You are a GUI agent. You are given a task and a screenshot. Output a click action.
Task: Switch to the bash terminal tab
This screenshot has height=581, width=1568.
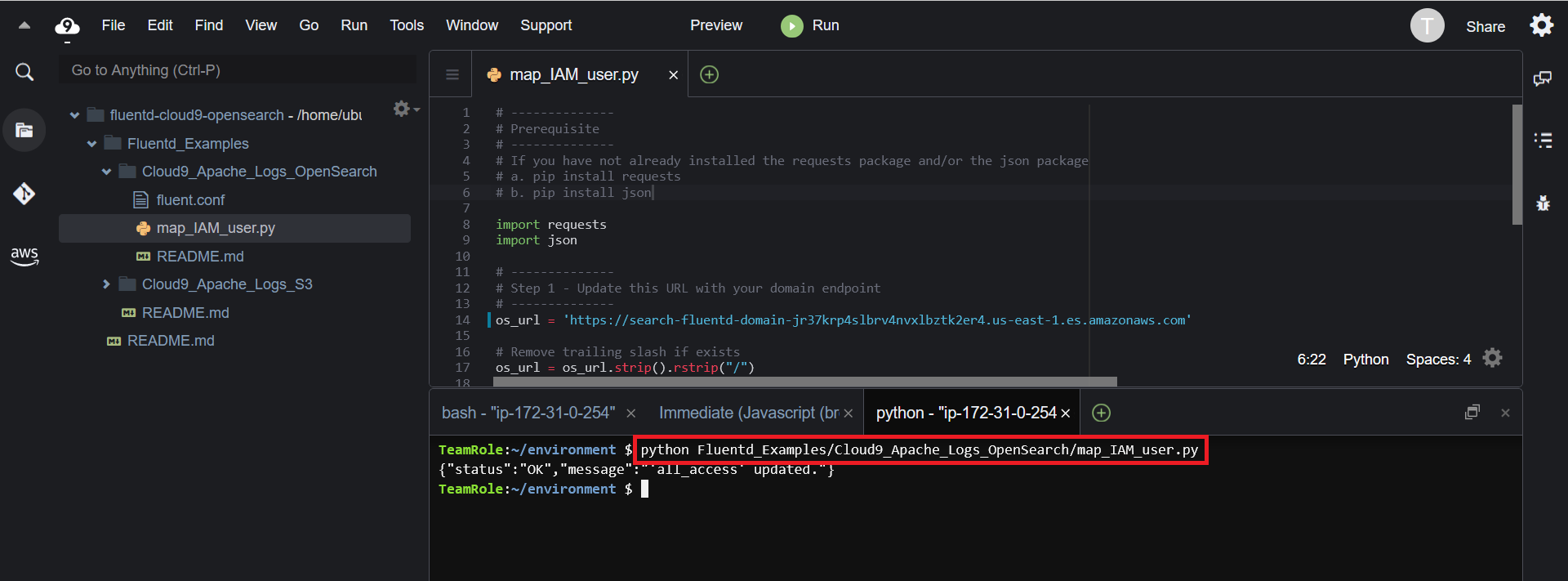click(x=528, y=413)
